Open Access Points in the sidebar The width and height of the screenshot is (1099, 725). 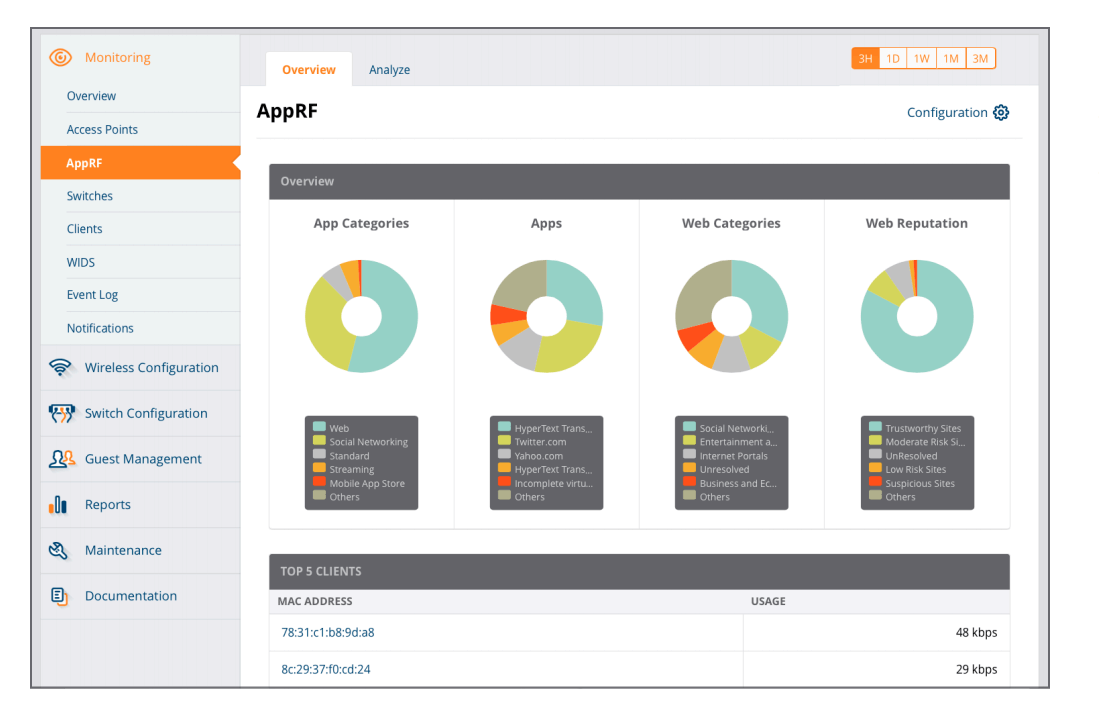[102, 130]
